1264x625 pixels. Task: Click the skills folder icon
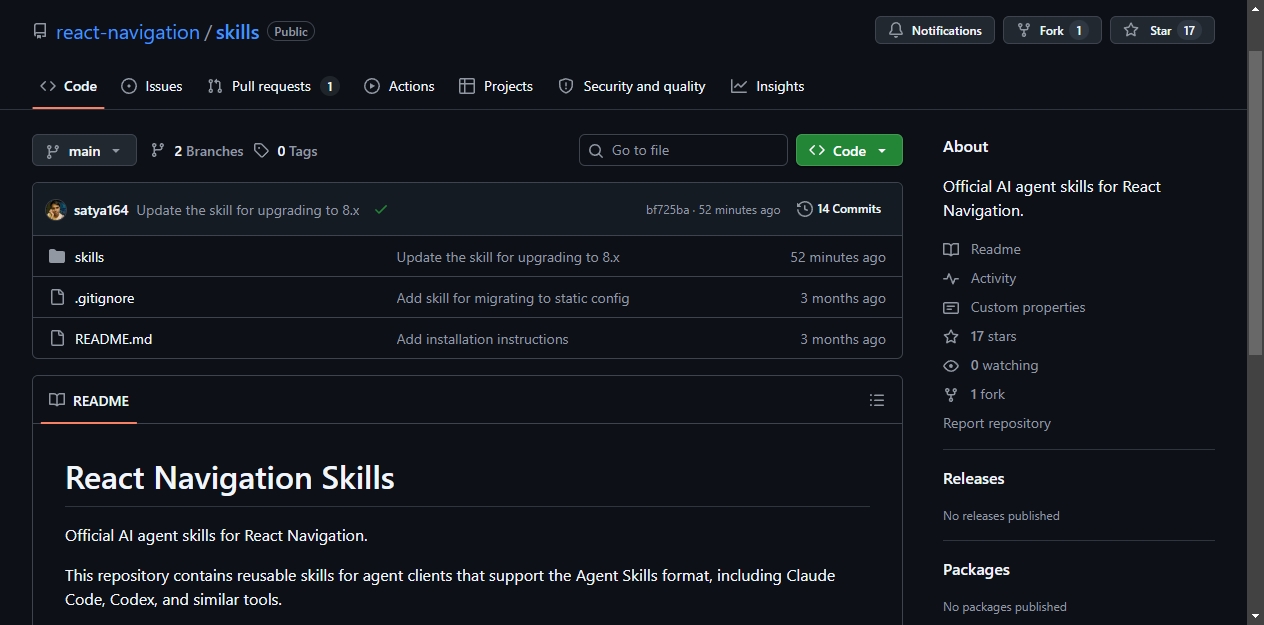point(57,257)
